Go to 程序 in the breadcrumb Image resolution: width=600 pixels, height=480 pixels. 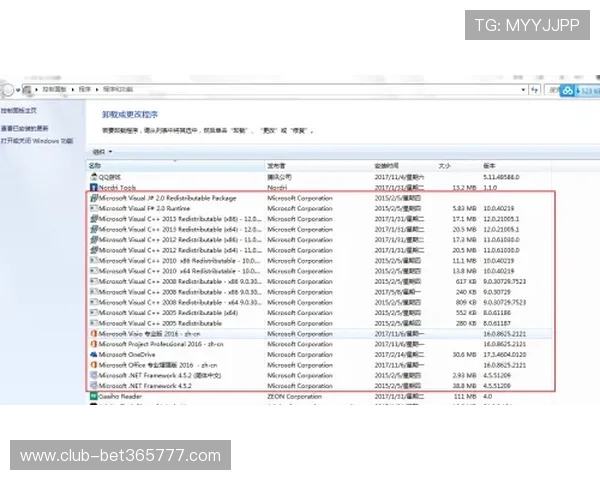(85, 89)
